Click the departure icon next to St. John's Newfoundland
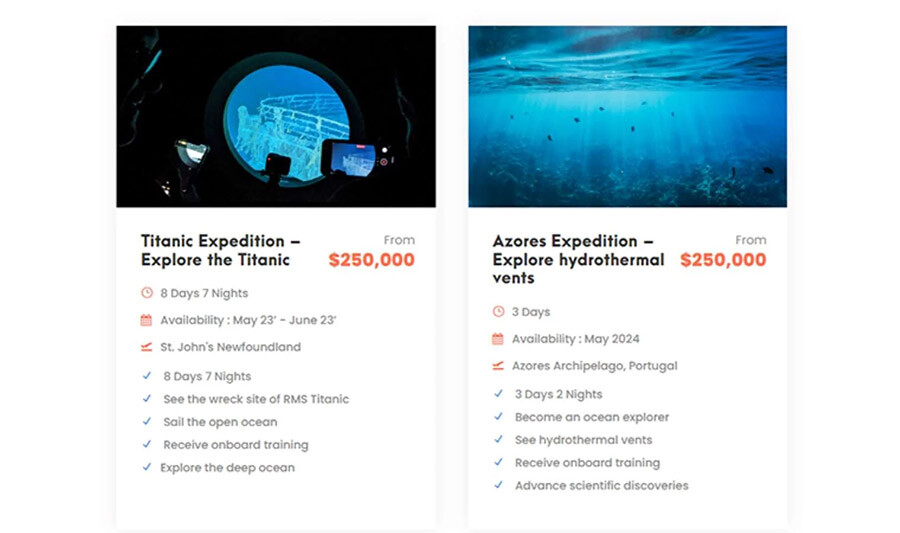 tap(147, 347)
